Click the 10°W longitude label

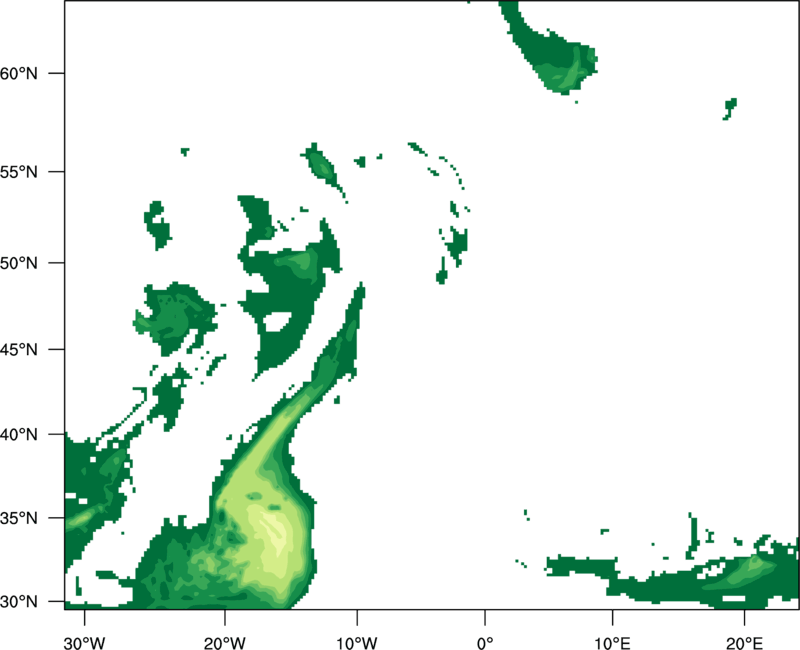357,643
